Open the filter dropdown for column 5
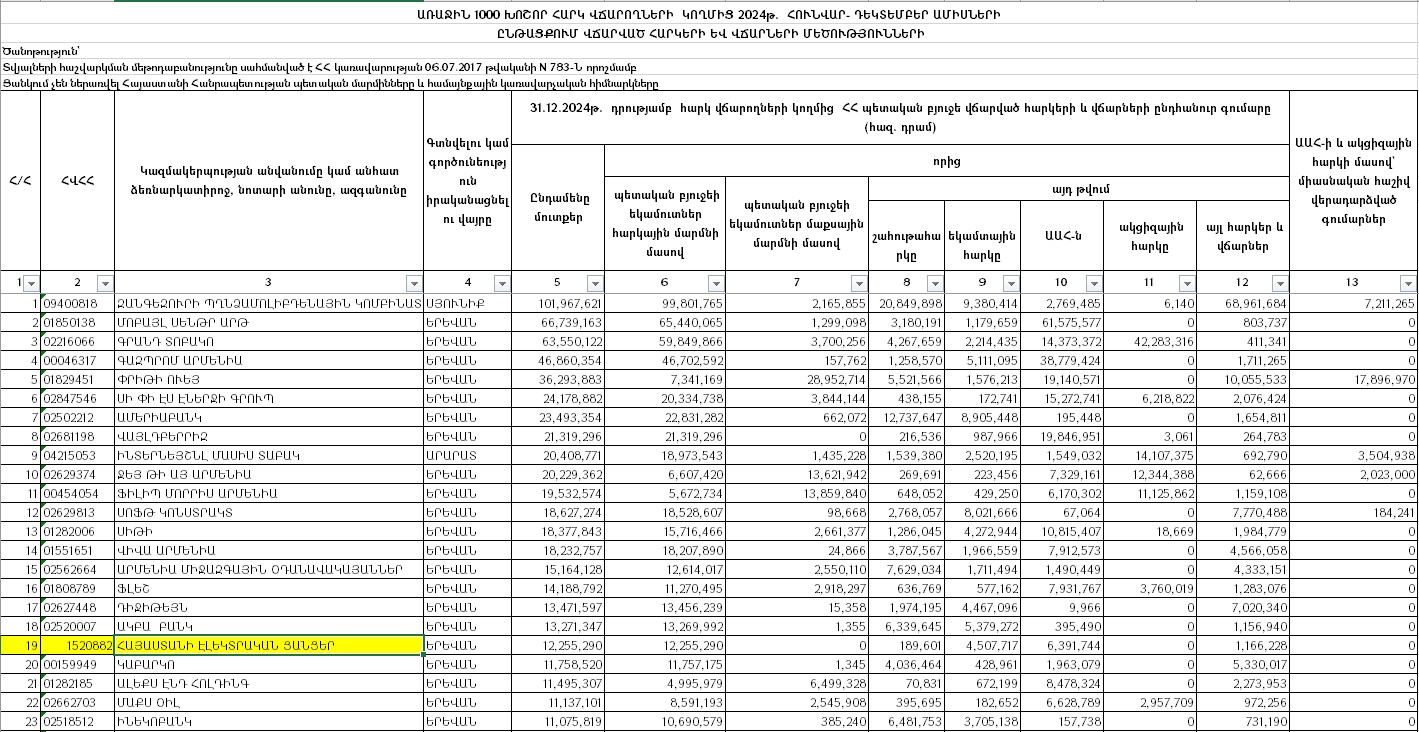 tap(594, 283)
